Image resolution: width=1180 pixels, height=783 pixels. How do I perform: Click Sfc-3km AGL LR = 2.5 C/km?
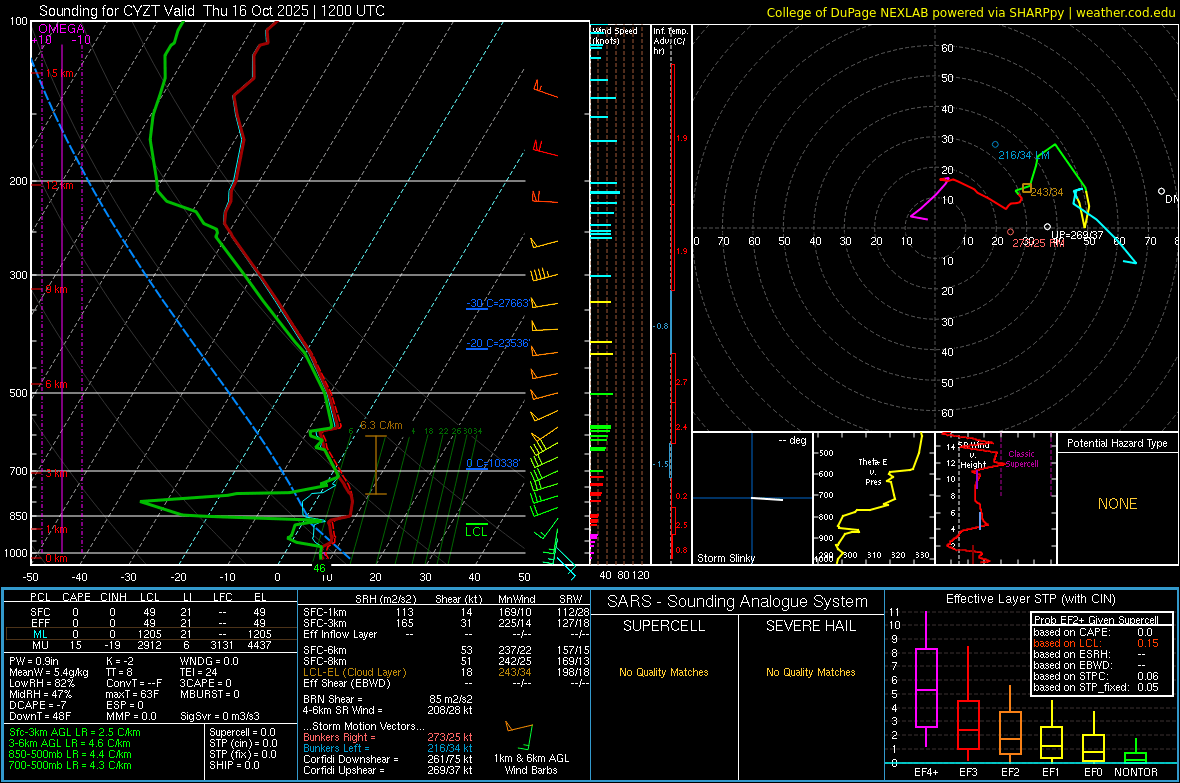[75, 733]
